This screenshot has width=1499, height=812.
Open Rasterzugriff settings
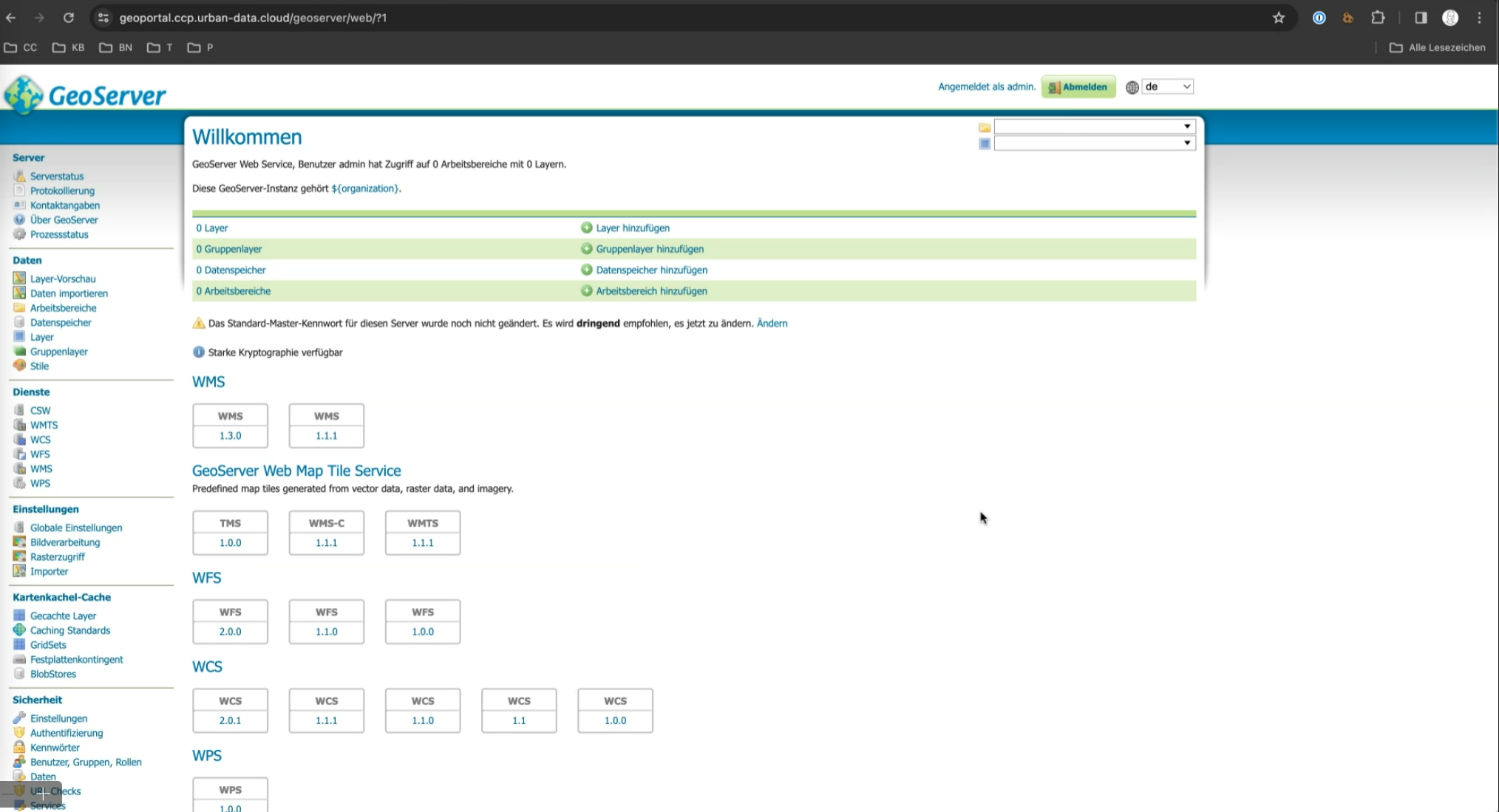(x=58, y=556)
